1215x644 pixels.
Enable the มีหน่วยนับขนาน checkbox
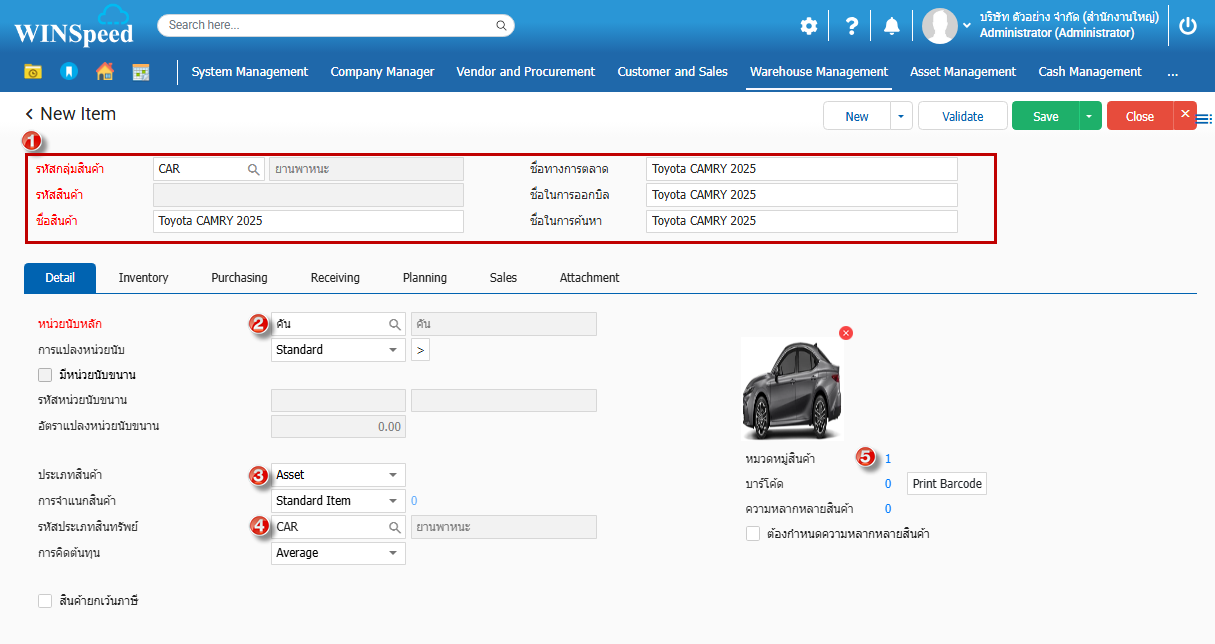(45, 375)
